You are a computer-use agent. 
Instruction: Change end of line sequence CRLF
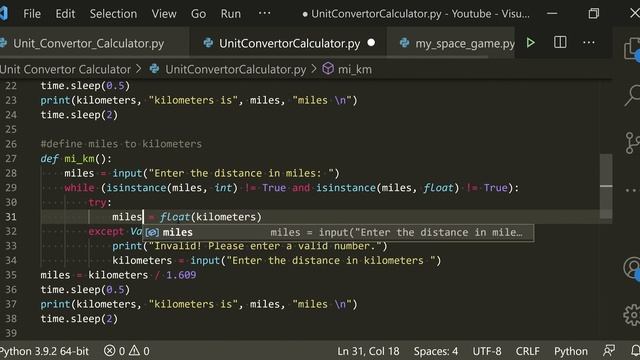tap(527, 351)
